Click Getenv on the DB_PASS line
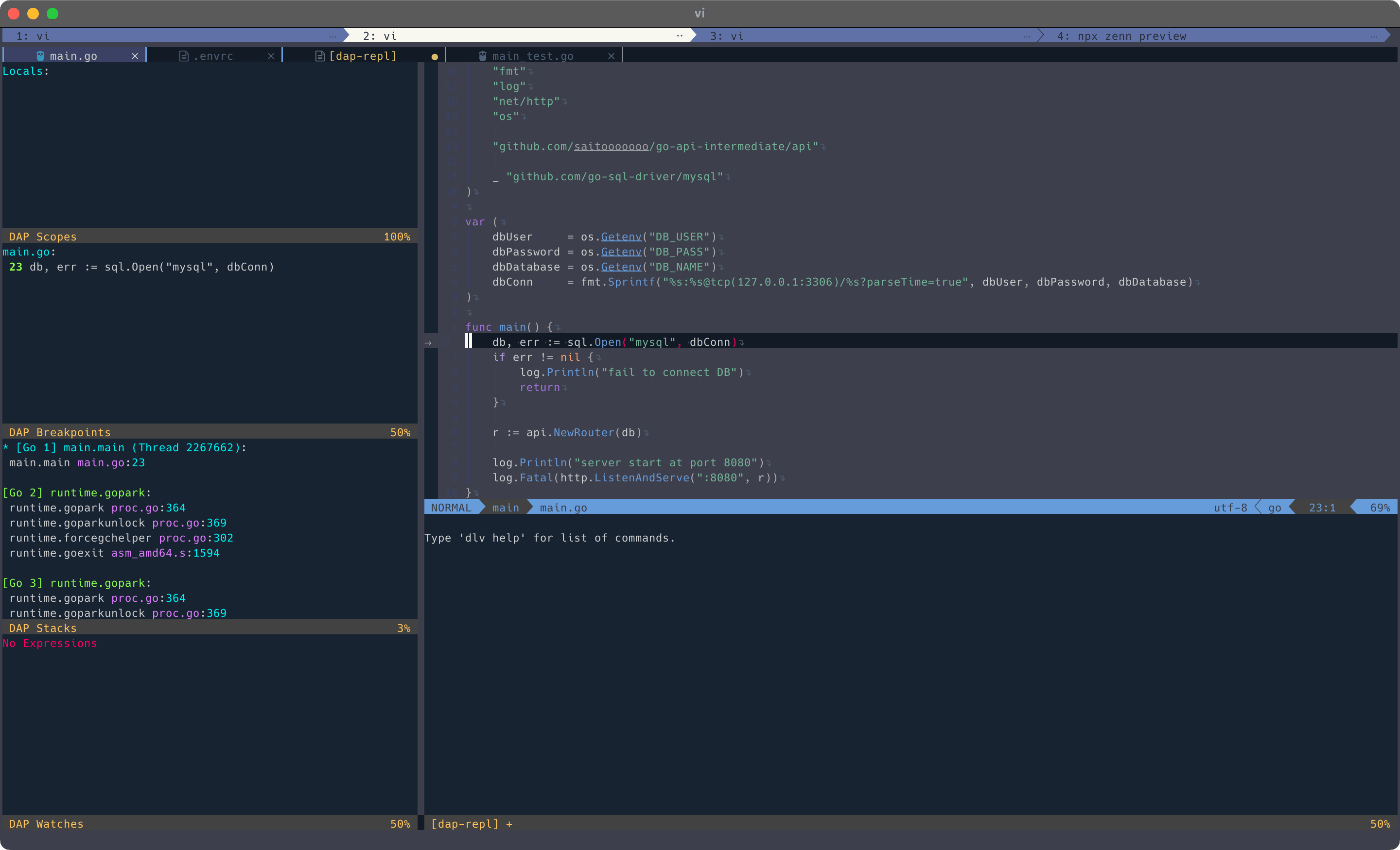 pyautogui.click(x=621, y=252)
